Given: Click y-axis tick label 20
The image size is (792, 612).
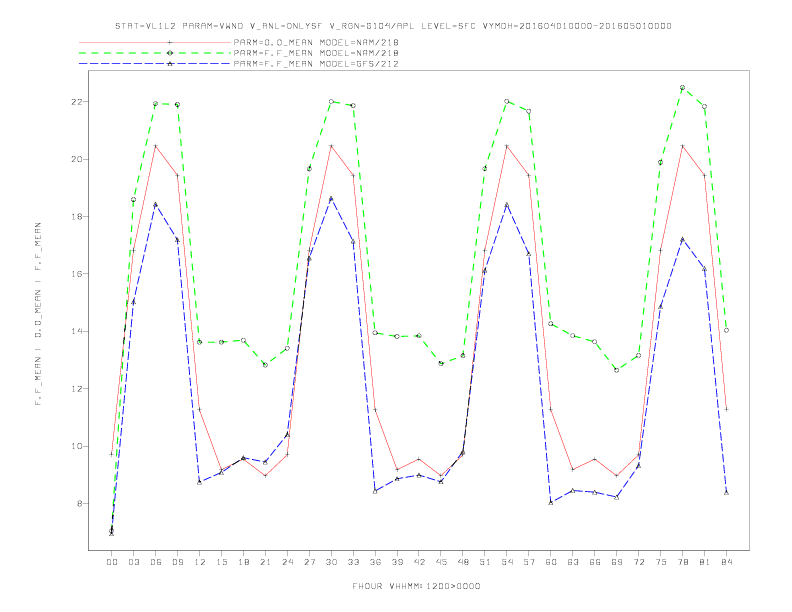Looking at the screenshot, I should click(x=77, y=159).
